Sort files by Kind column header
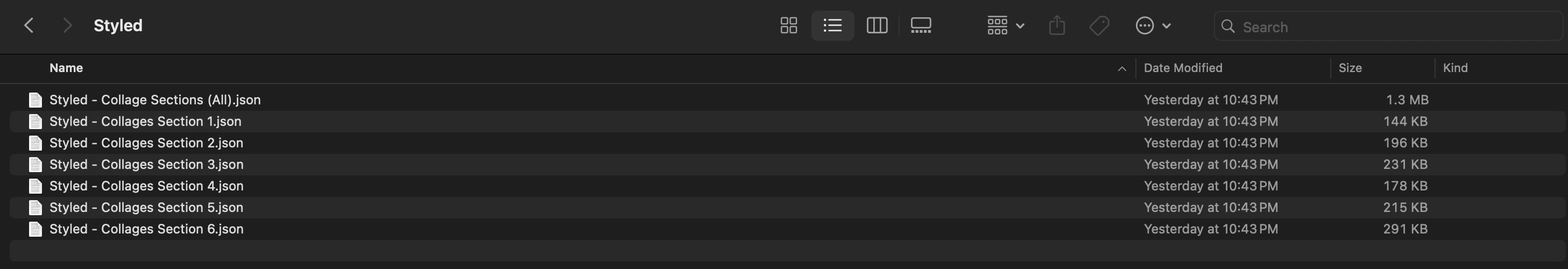 (x=1455, y=68)
